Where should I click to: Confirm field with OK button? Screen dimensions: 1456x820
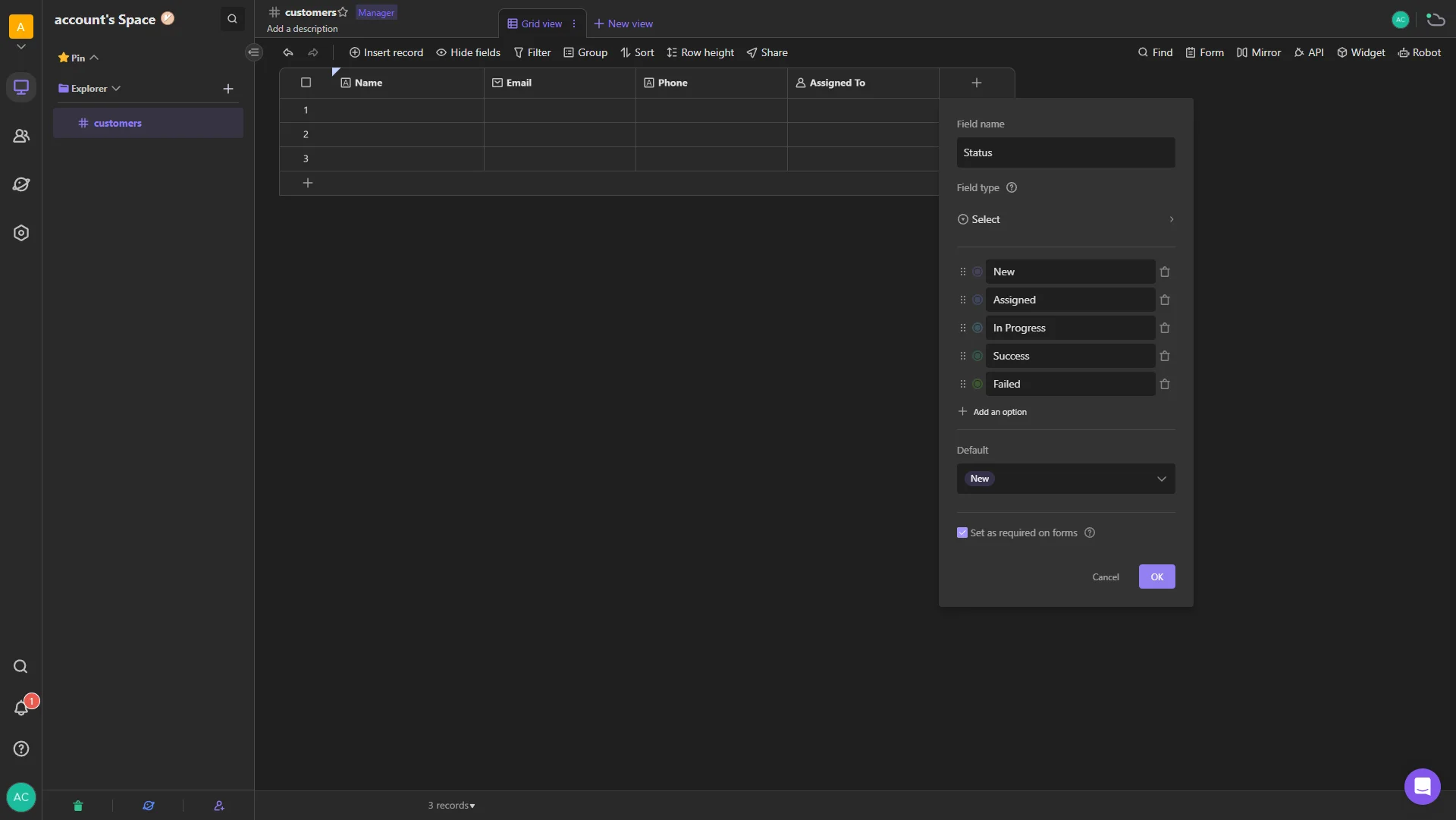1156,577
